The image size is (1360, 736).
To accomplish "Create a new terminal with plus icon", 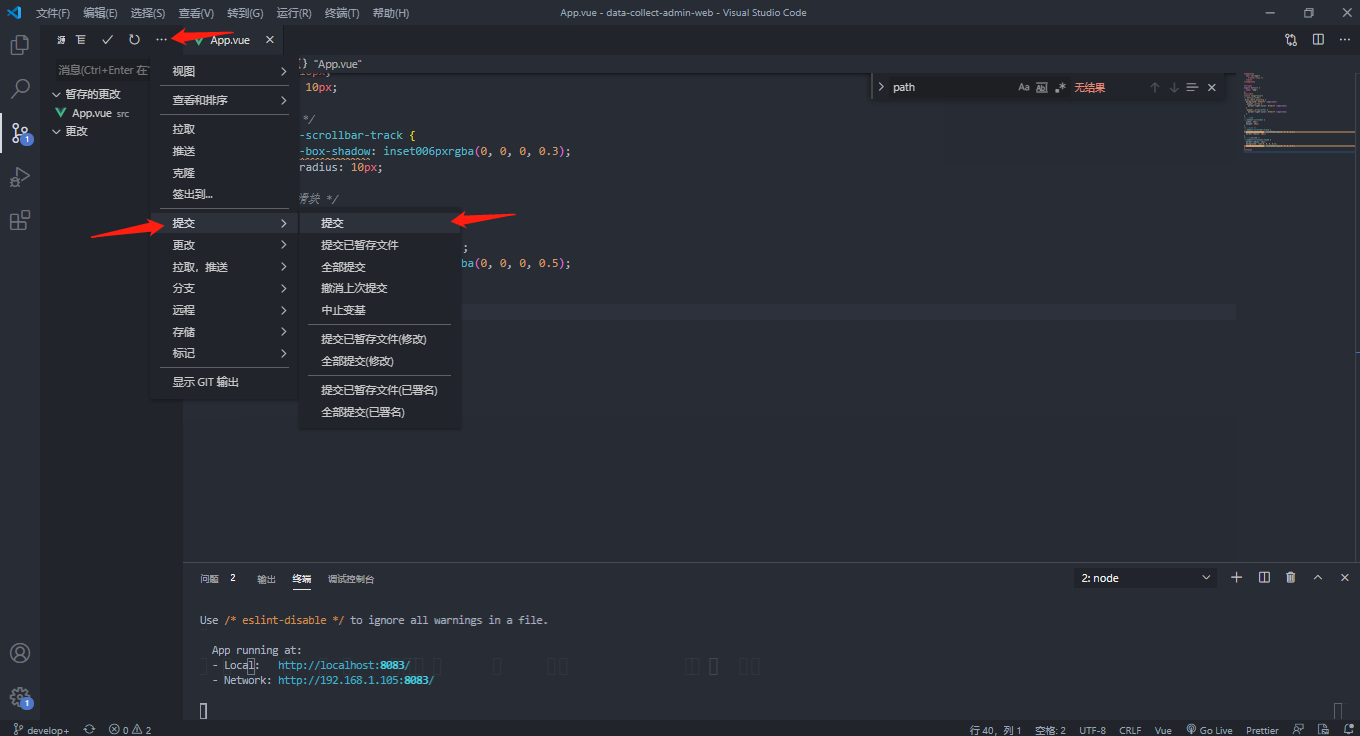I will coord(1237,578).
